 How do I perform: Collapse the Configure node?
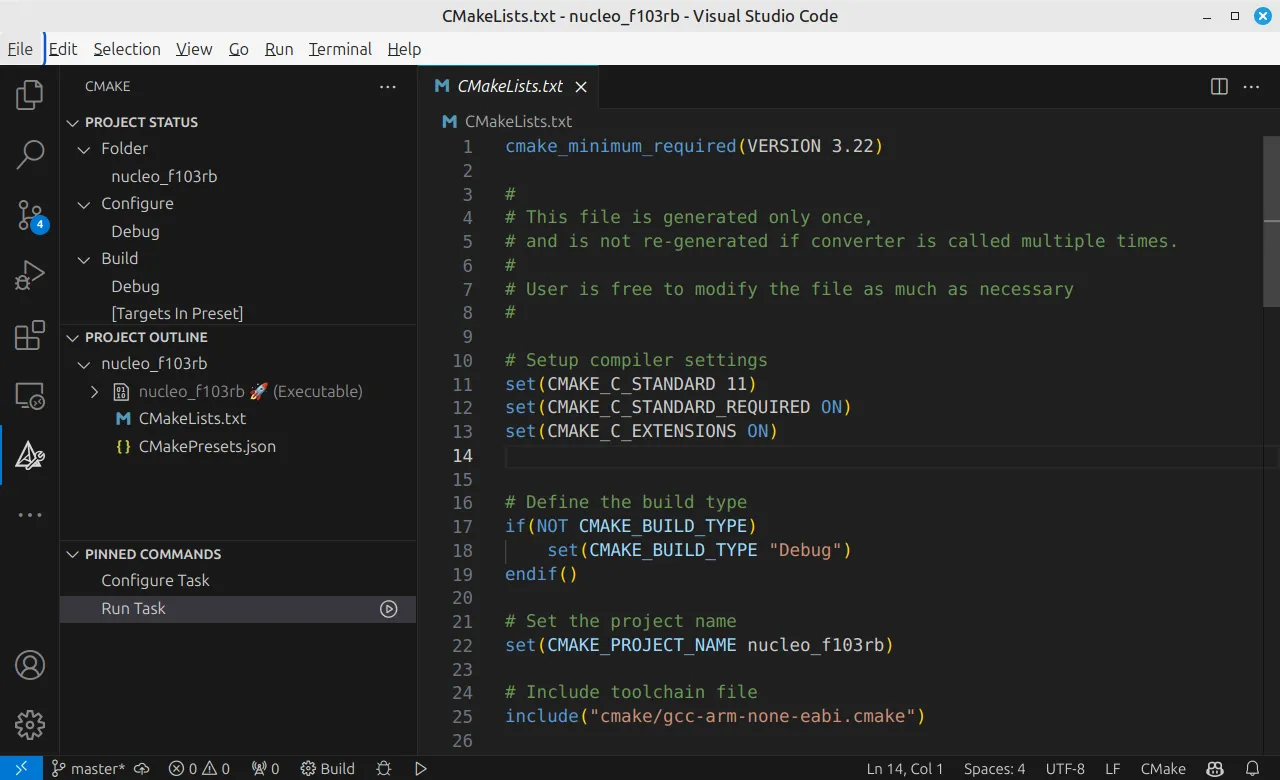click(84, 204)
